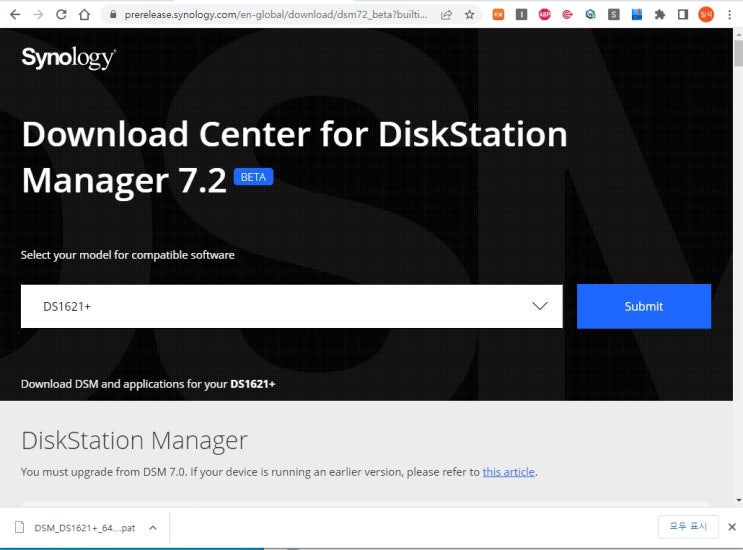743x550 pixels.
Task: Open the green hexagon extension icon
Action: (590, 15)
